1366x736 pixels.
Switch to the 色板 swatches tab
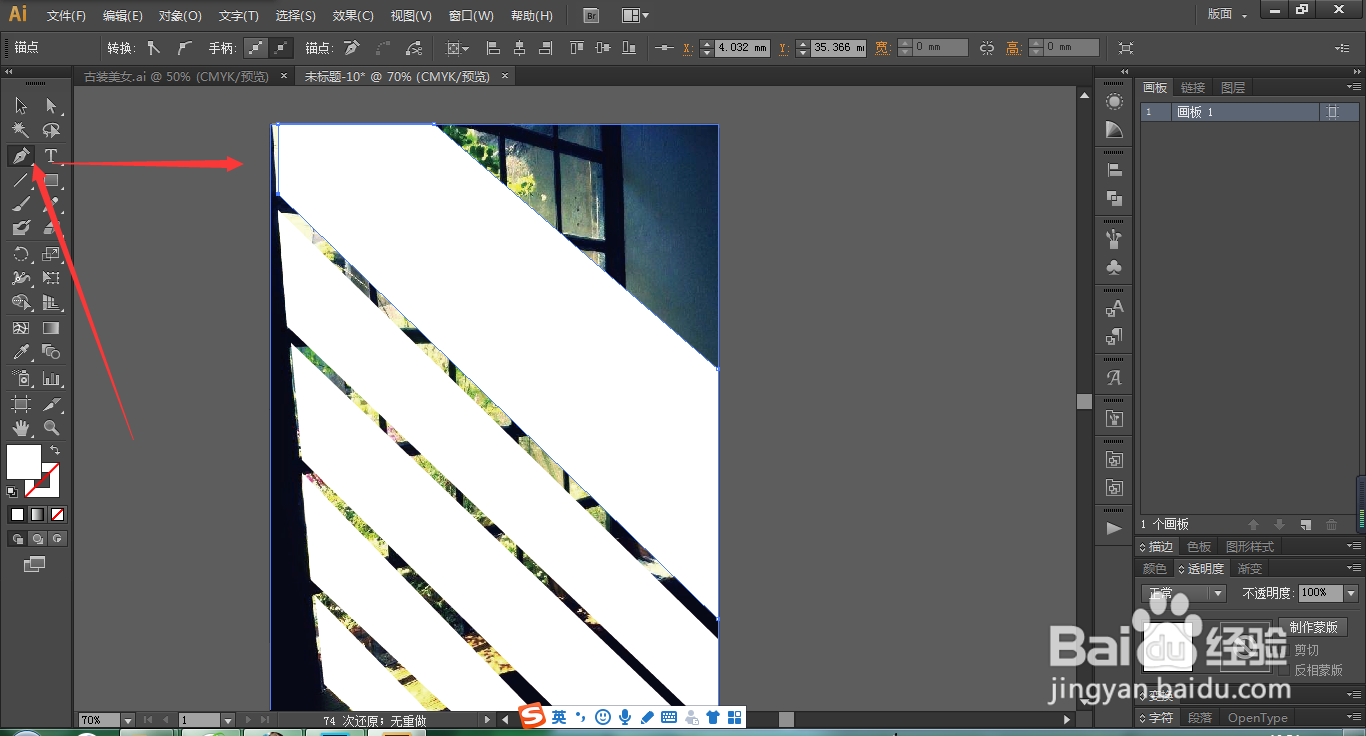[x=1199, y=547]
